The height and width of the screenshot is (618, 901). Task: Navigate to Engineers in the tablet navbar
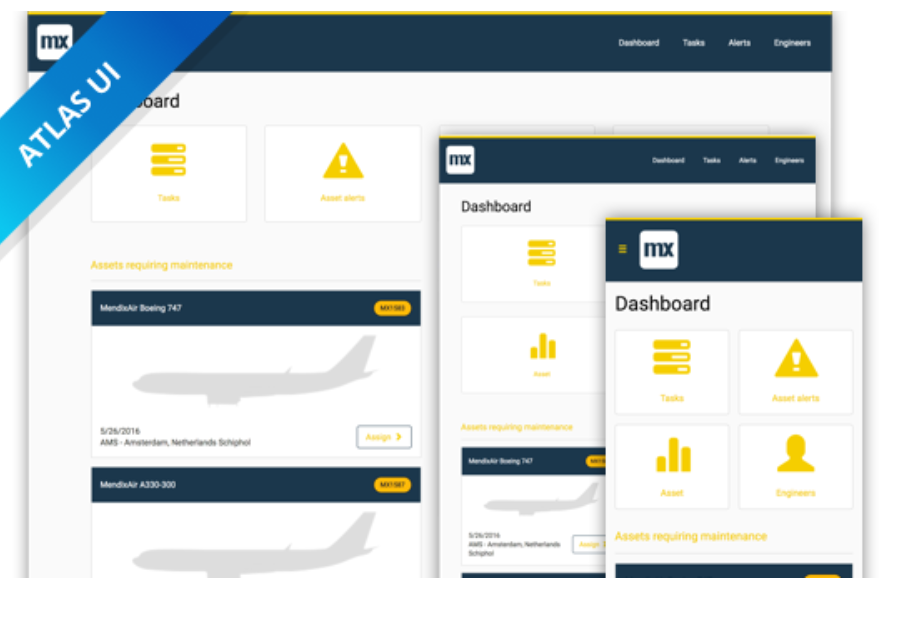(x=789, y=160)
